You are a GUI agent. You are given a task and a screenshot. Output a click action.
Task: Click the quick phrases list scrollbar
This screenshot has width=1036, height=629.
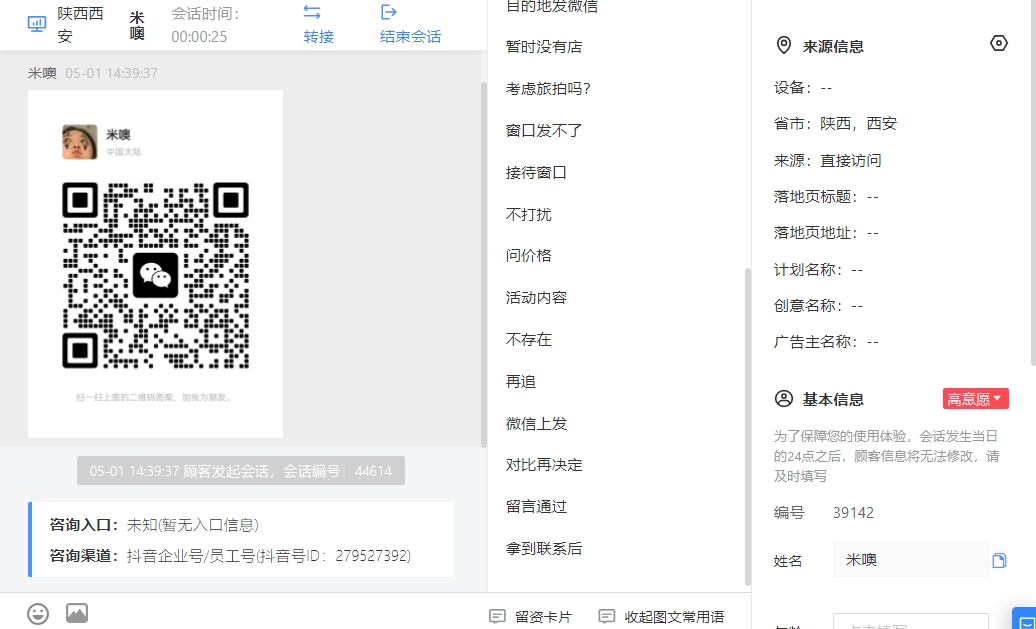[747, 426]
